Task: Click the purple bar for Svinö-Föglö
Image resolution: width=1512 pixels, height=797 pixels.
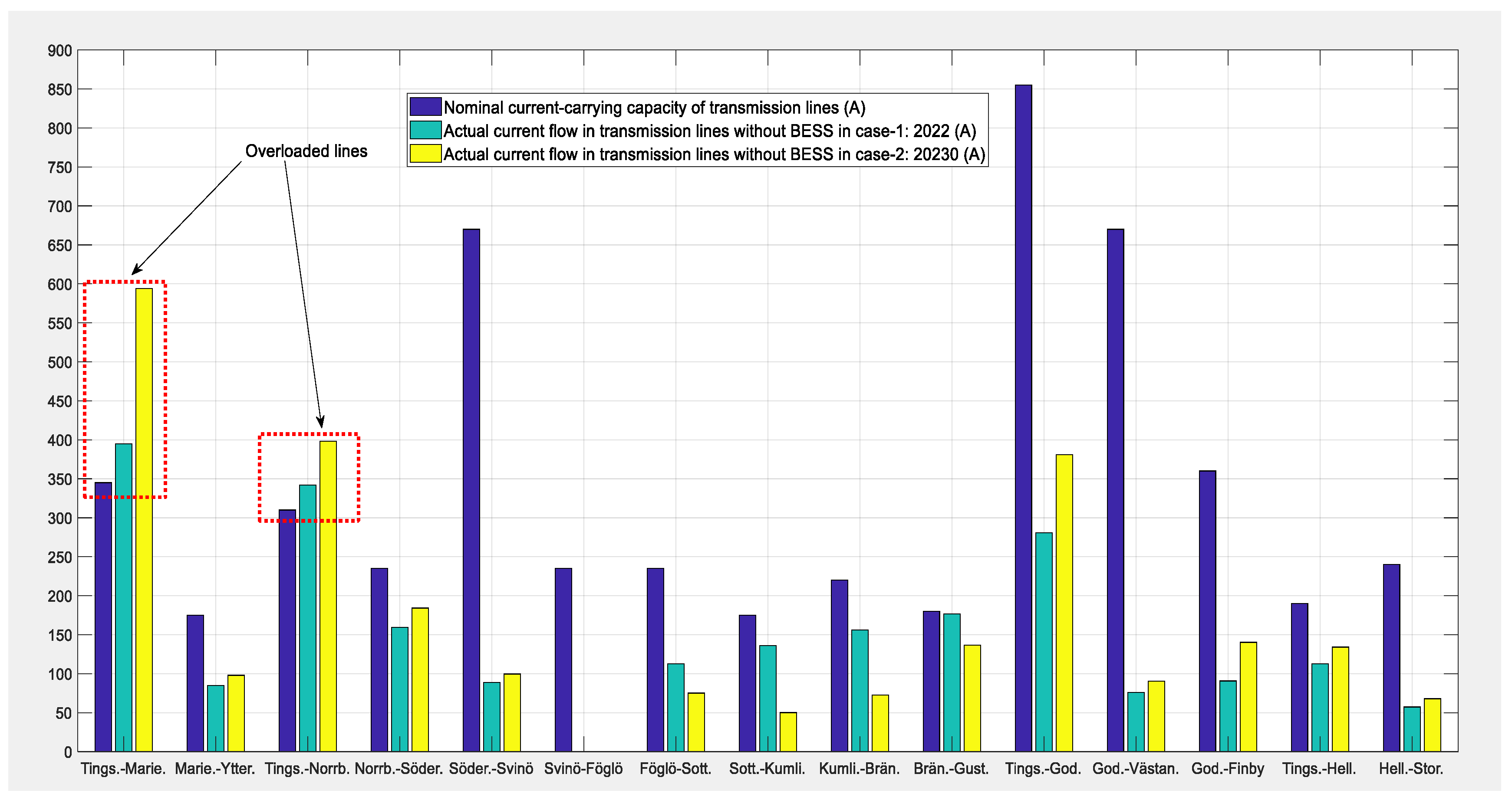Action: point(563,659)
